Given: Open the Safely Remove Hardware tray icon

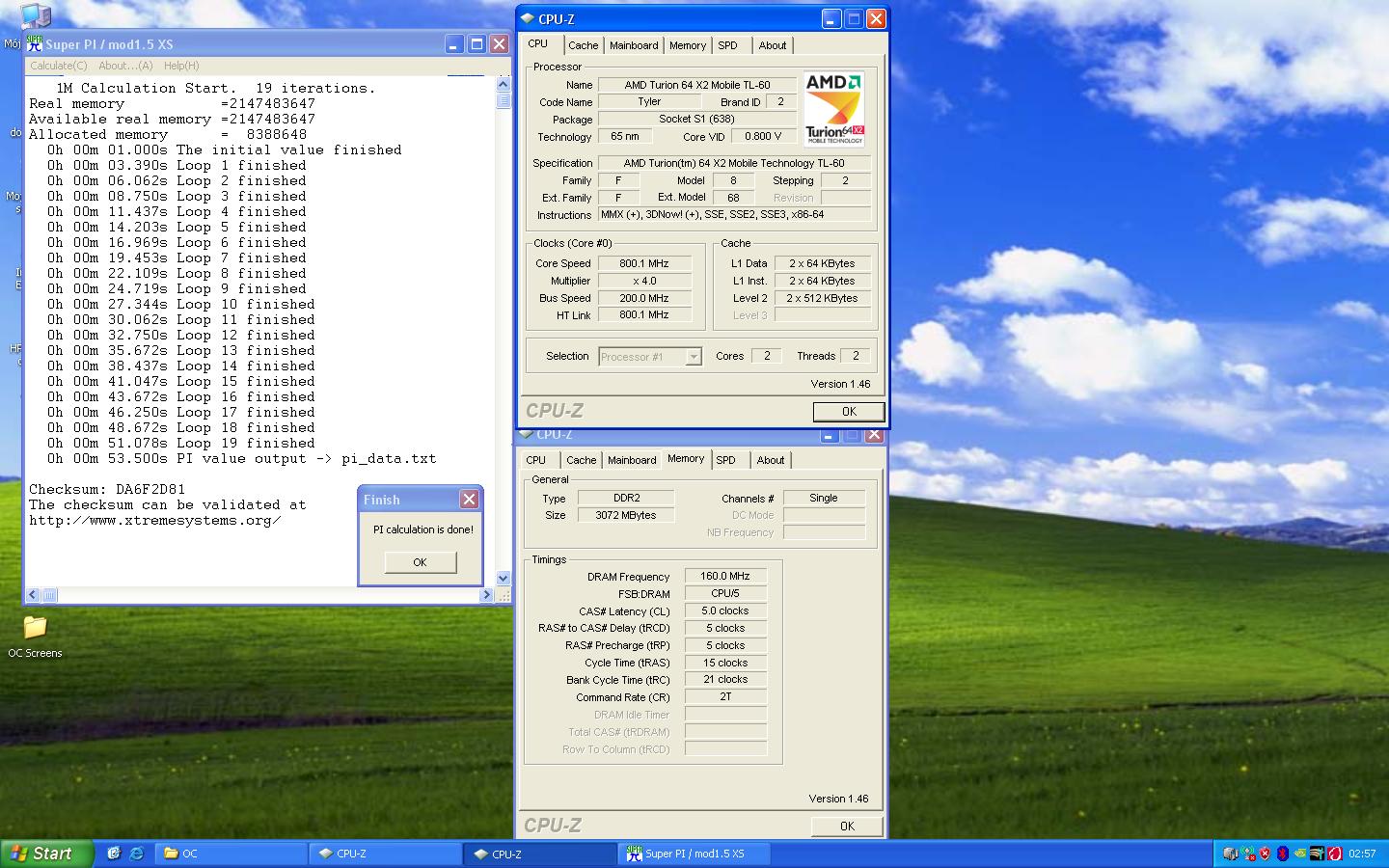Looking at the screenshot, I should [1230, 854].
